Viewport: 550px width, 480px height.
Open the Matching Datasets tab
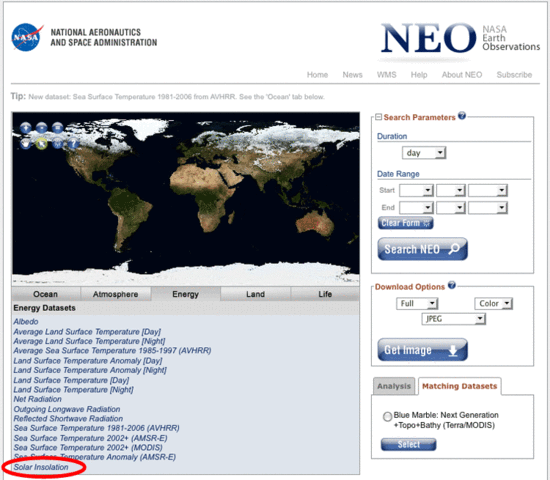pyautogui.click(x=460, y=386)
